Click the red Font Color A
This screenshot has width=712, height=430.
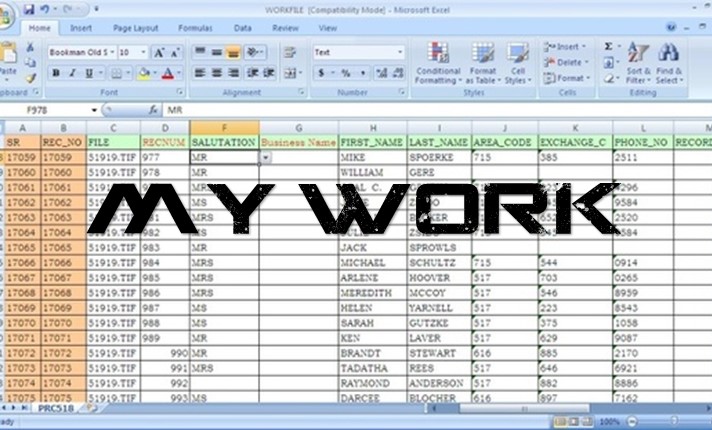[168, 73]
